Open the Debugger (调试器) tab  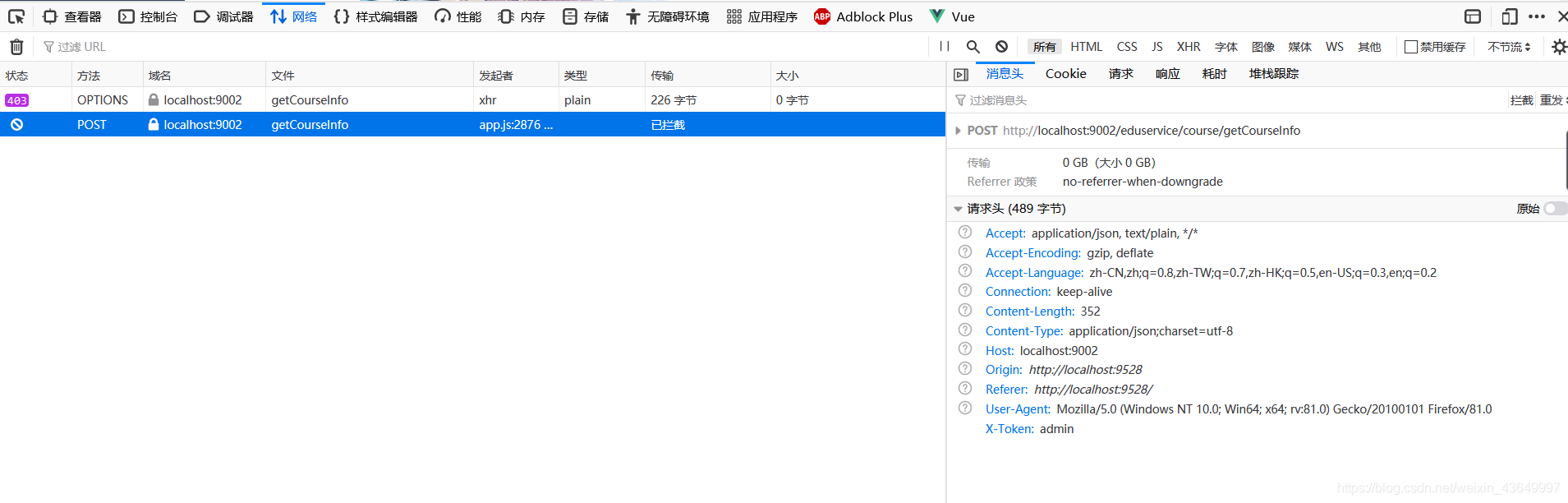point(223,16)
